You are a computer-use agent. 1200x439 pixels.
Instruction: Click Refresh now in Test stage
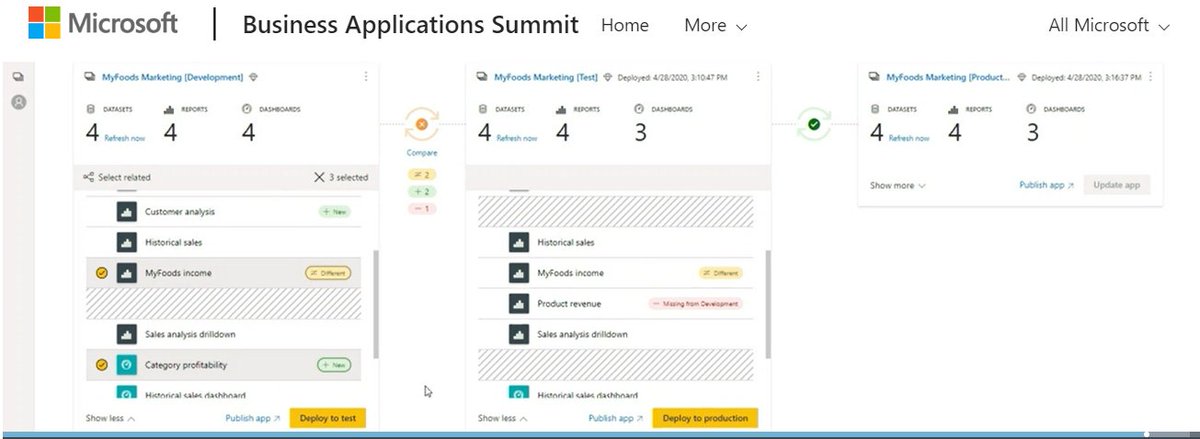pos(516,138)
